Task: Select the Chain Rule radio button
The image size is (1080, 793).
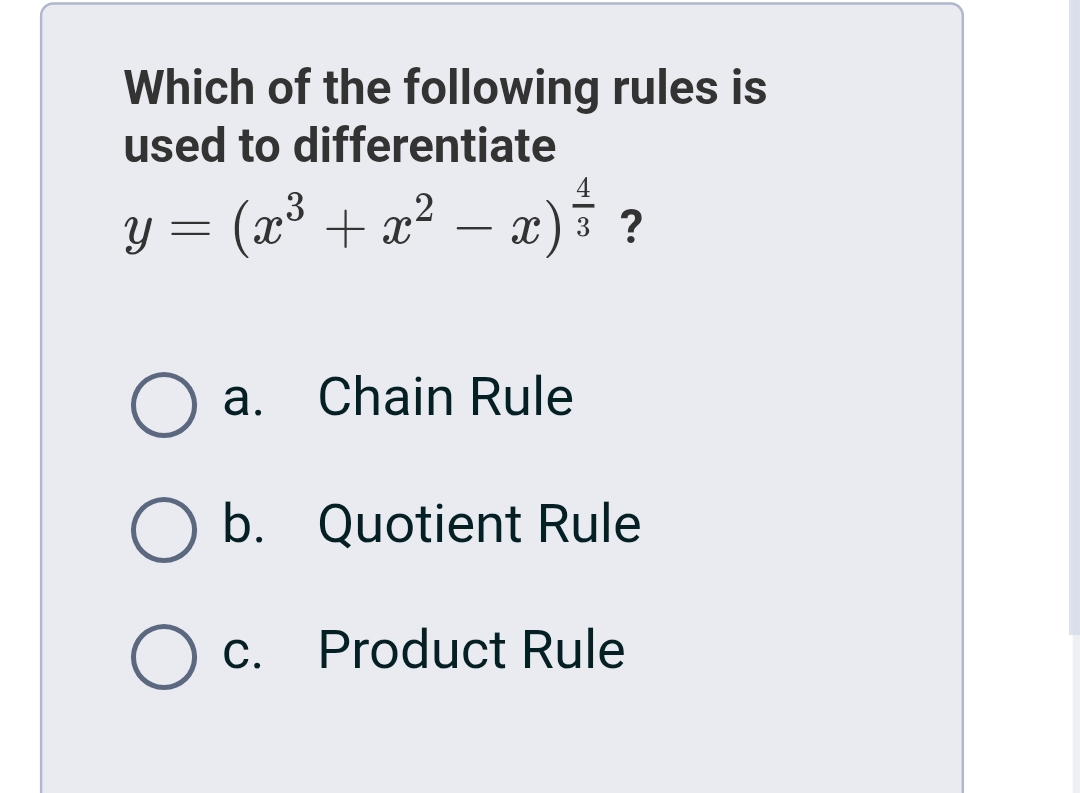Action: [x=162, y=408]
